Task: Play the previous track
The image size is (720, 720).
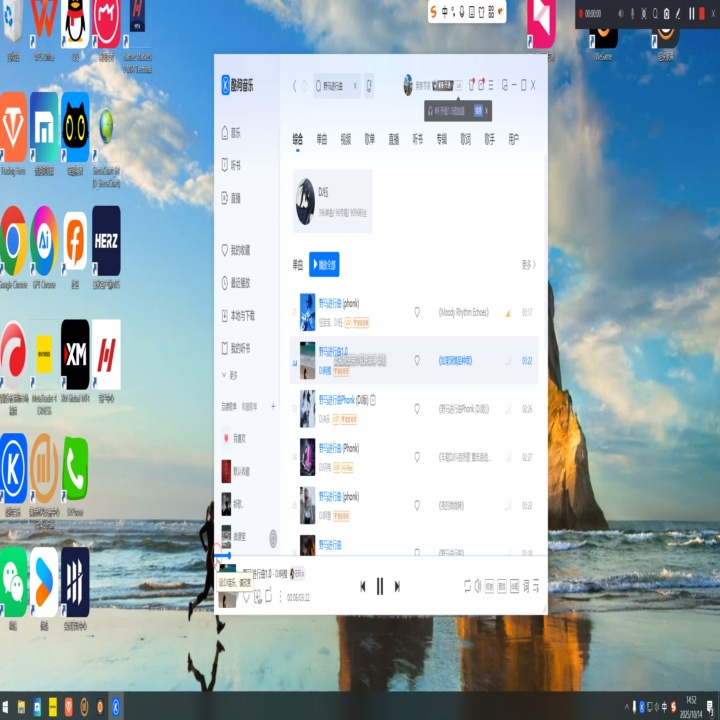Action: point(363,586)
